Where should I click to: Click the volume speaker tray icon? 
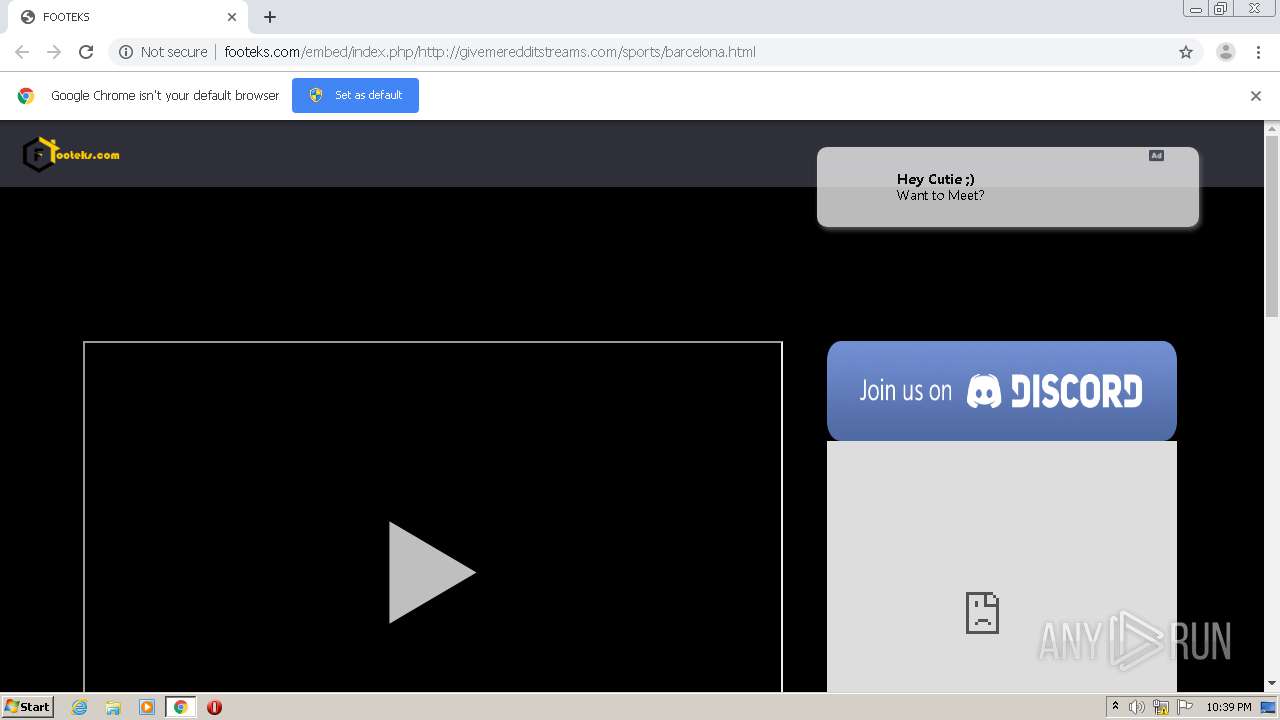tap(1137, 707)
